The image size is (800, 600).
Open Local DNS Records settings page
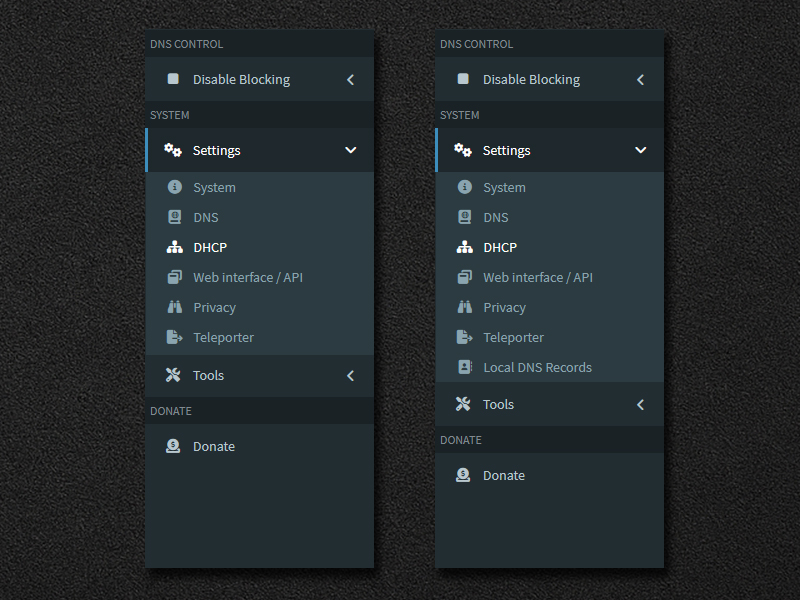coord(537,367)
